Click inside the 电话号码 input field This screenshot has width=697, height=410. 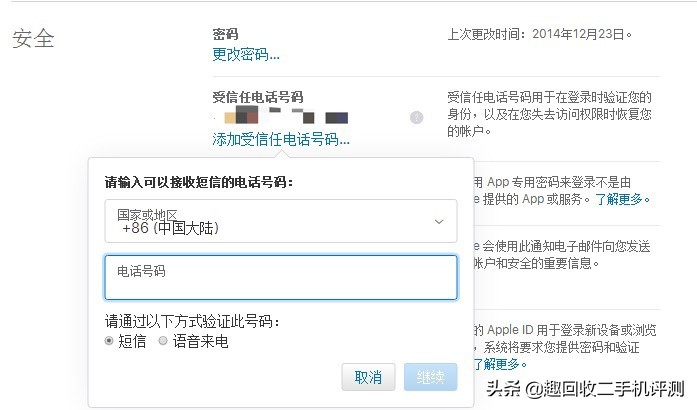click(281, 277)
